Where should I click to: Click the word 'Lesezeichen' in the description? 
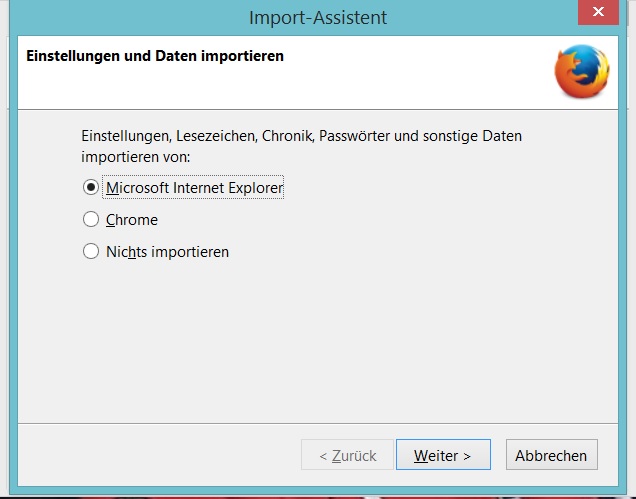[x=217, y=136]
